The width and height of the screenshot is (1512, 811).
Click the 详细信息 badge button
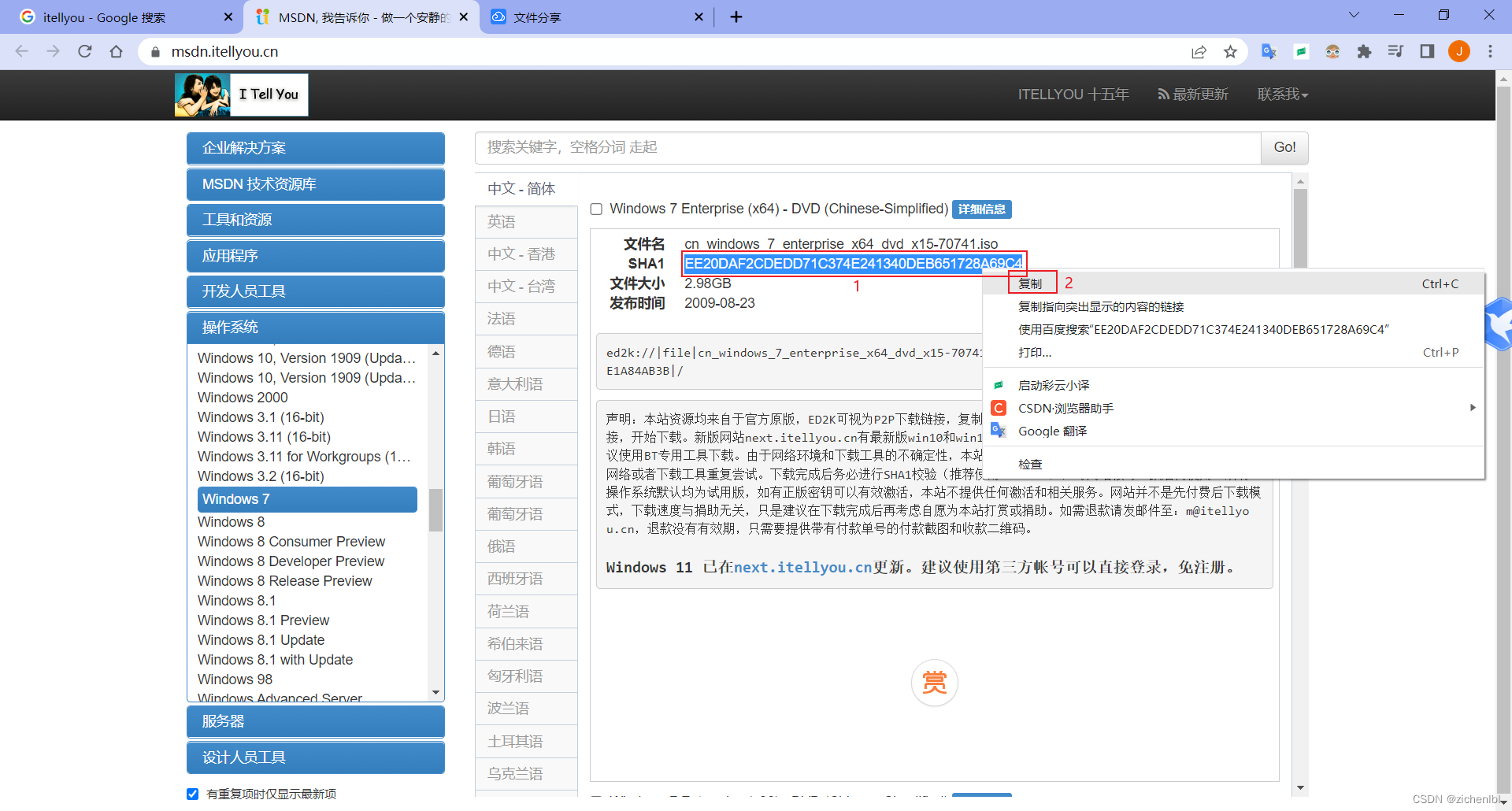[x=981, y=209]
